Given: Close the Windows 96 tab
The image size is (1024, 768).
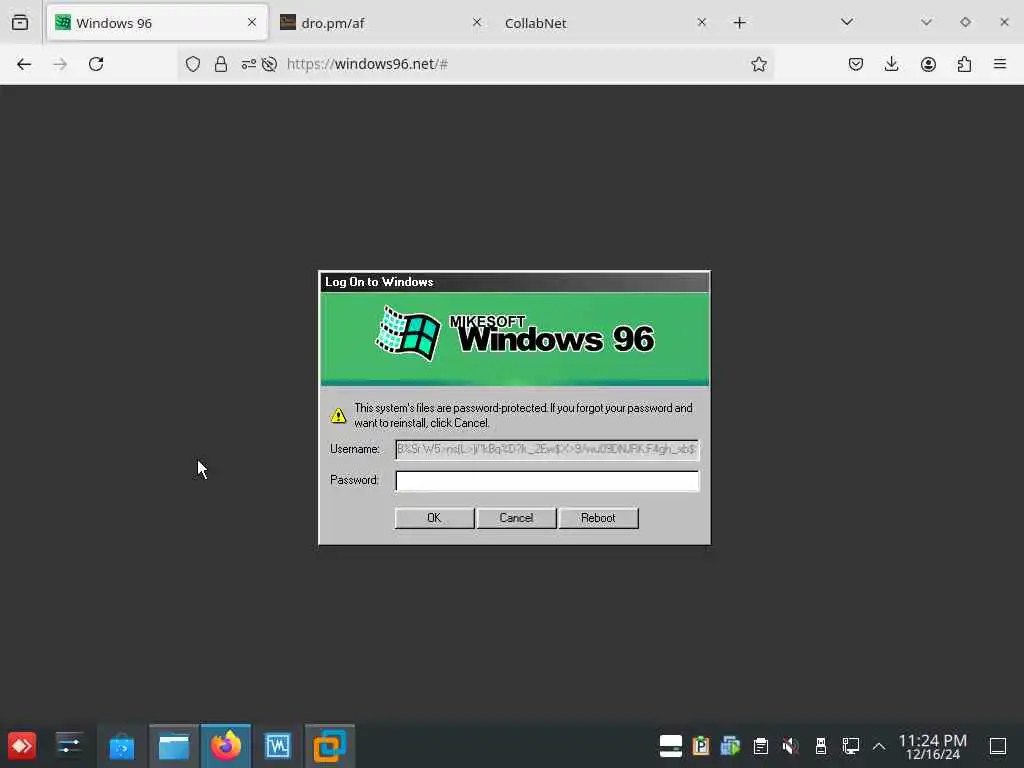Looking at the screenshot, I should 252,23.
